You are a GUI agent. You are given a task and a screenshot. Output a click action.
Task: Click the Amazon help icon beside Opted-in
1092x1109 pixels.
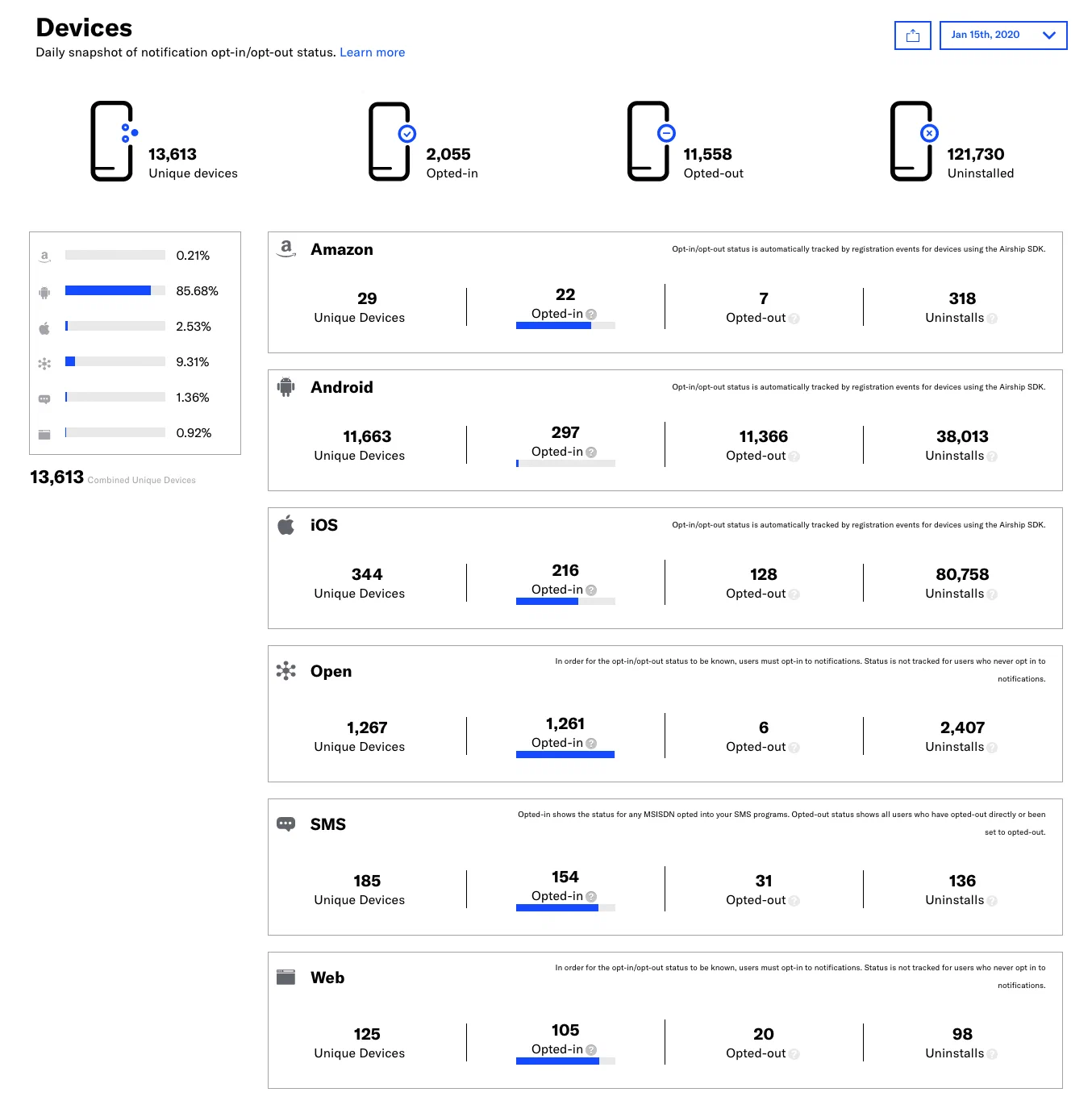(591, 315)
